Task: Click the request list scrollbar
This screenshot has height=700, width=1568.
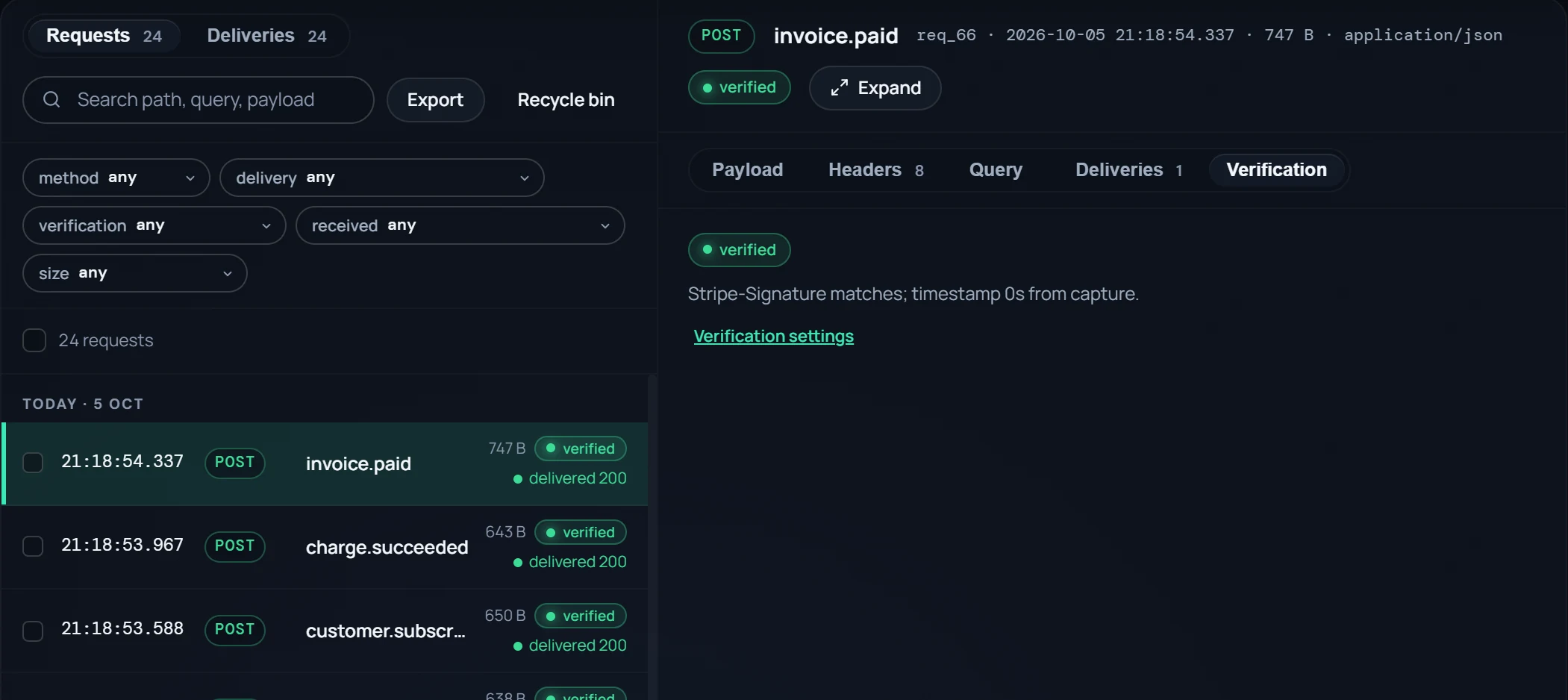Action: [x=652, y=537]
